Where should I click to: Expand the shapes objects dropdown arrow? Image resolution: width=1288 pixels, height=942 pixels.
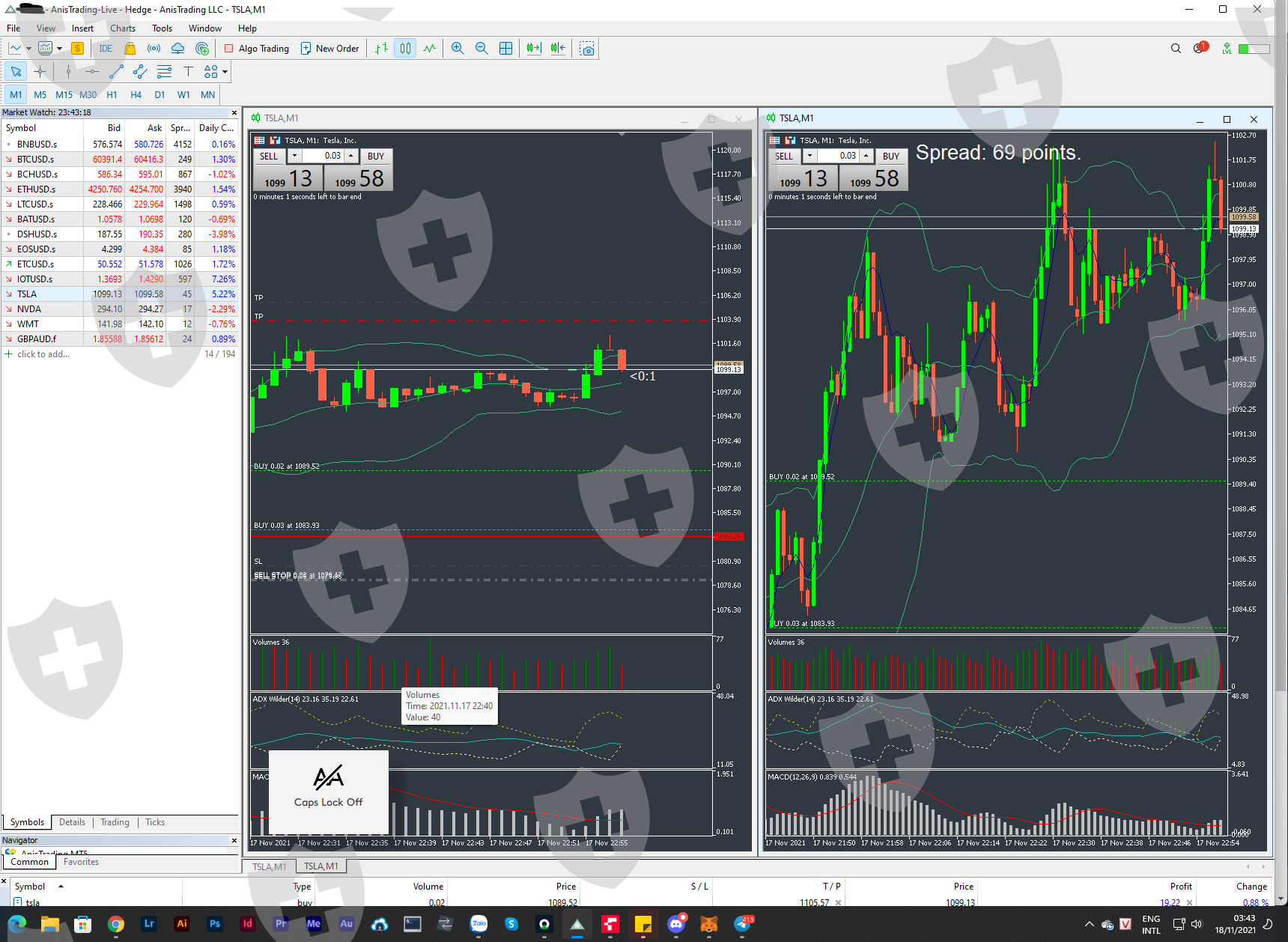pos(225,73)
